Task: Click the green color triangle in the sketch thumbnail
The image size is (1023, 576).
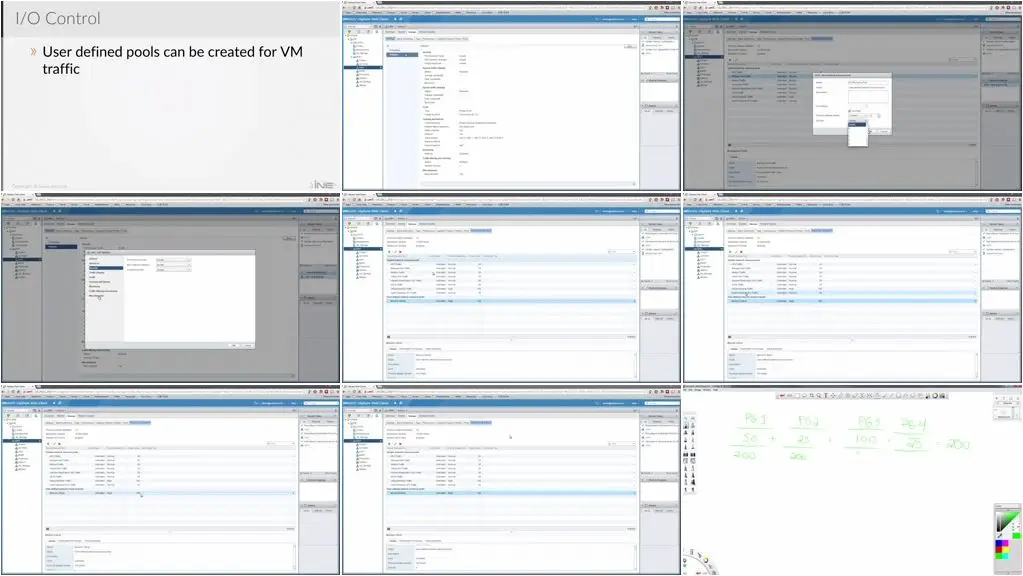Action: pos(1008,522)
